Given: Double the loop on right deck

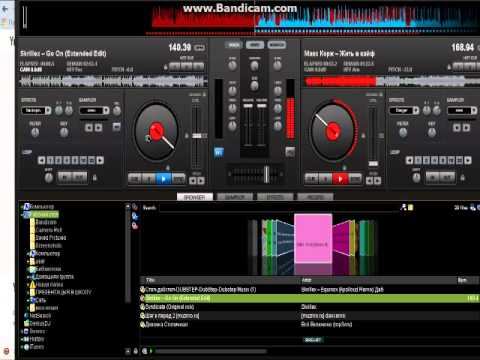Looking at the screenshot, I should click(x=468, y=160).
